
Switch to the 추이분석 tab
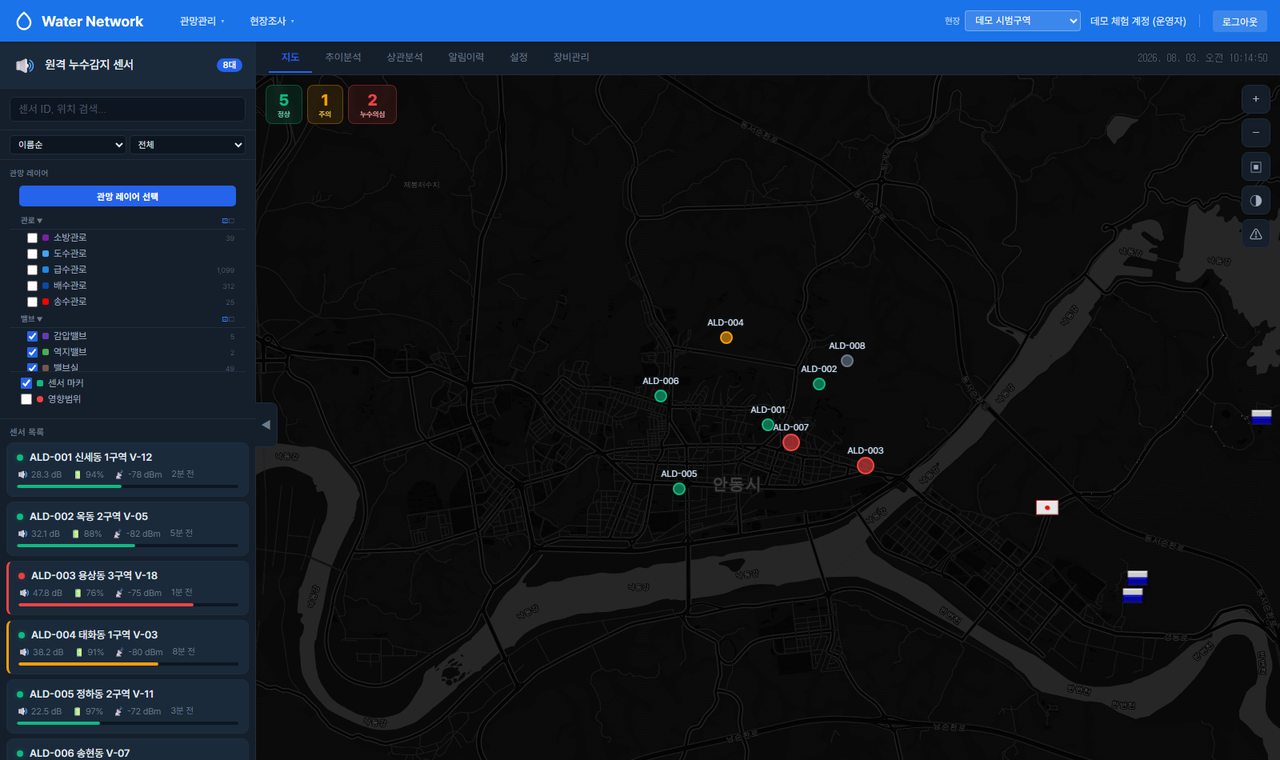tap(343, 57)
